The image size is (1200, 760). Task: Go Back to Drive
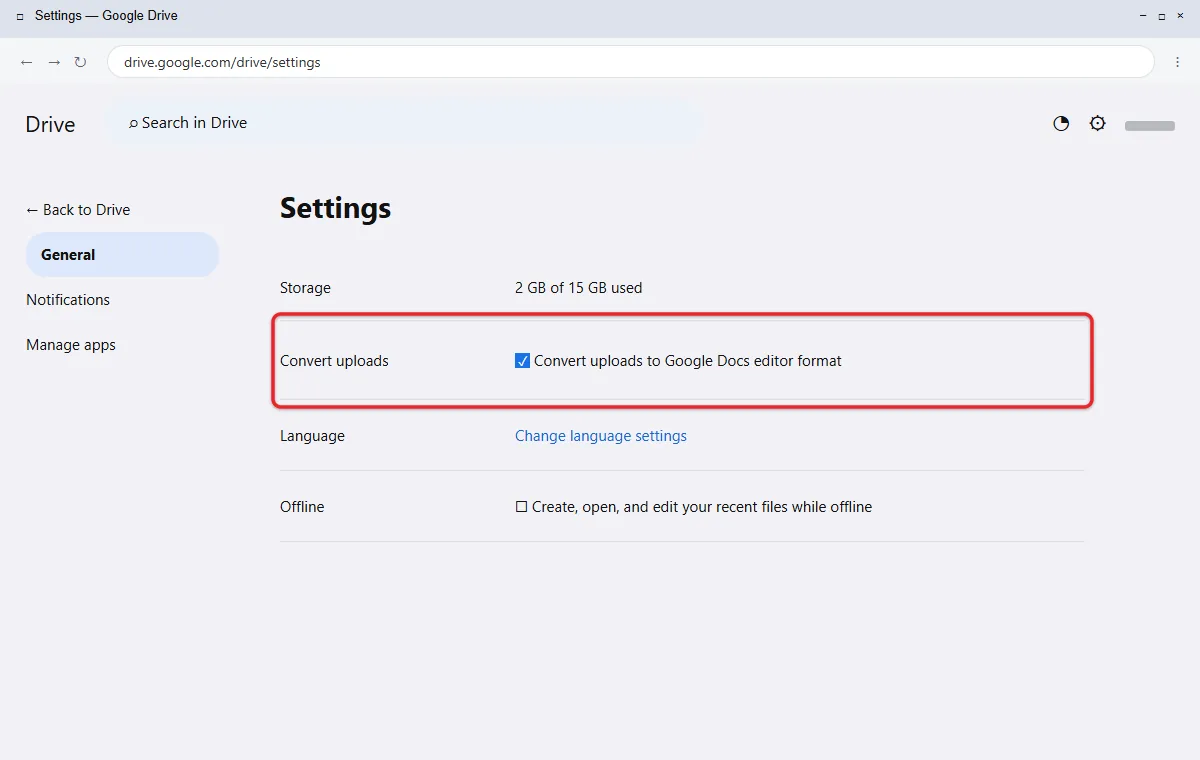78,210
